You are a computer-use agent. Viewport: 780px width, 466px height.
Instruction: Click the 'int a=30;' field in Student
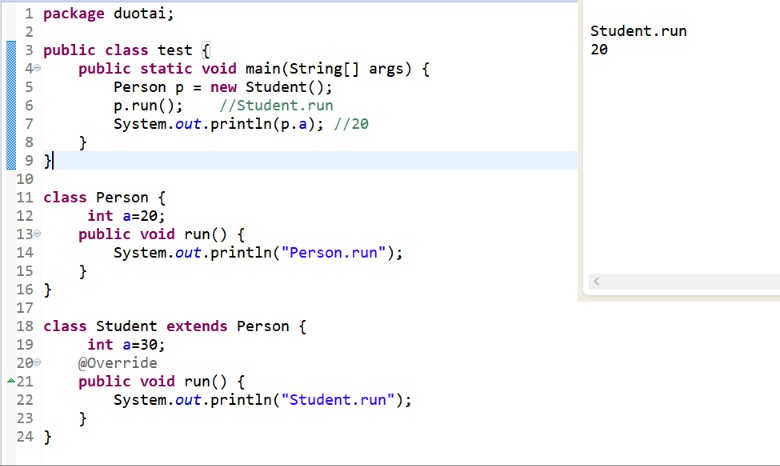126,345
